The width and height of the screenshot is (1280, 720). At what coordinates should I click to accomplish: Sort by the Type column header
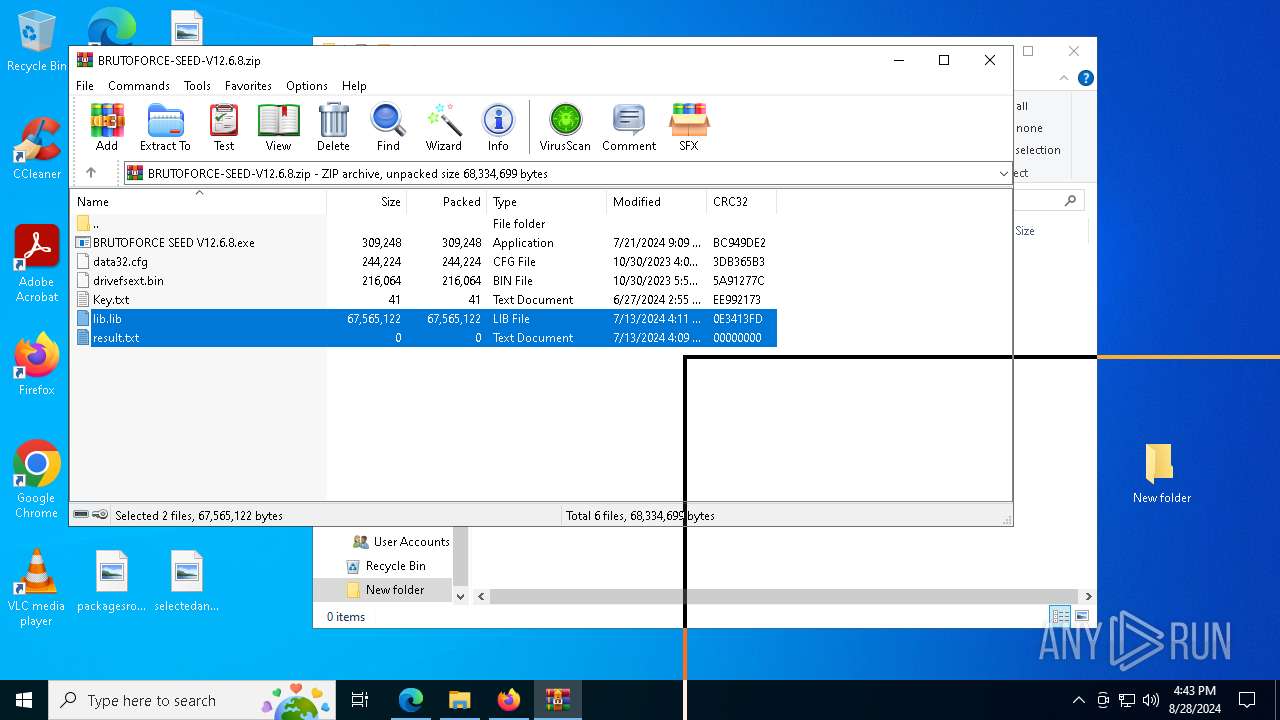547,202
